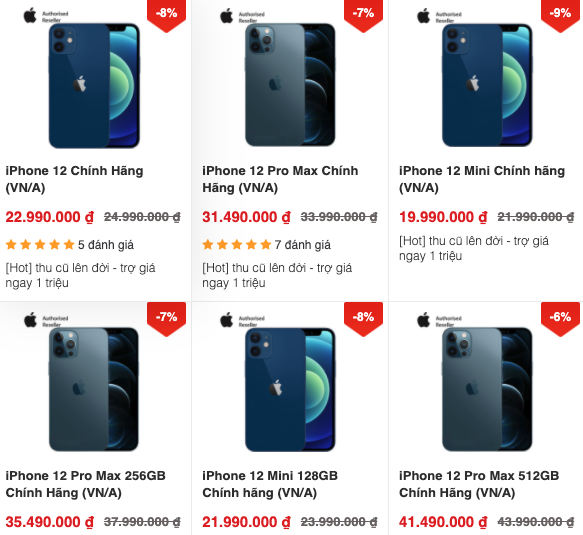Screen dimensions: 583x535
Task: Open the iPhone 12 Pro Max 512GB phone image
Action: click(487, 389)
